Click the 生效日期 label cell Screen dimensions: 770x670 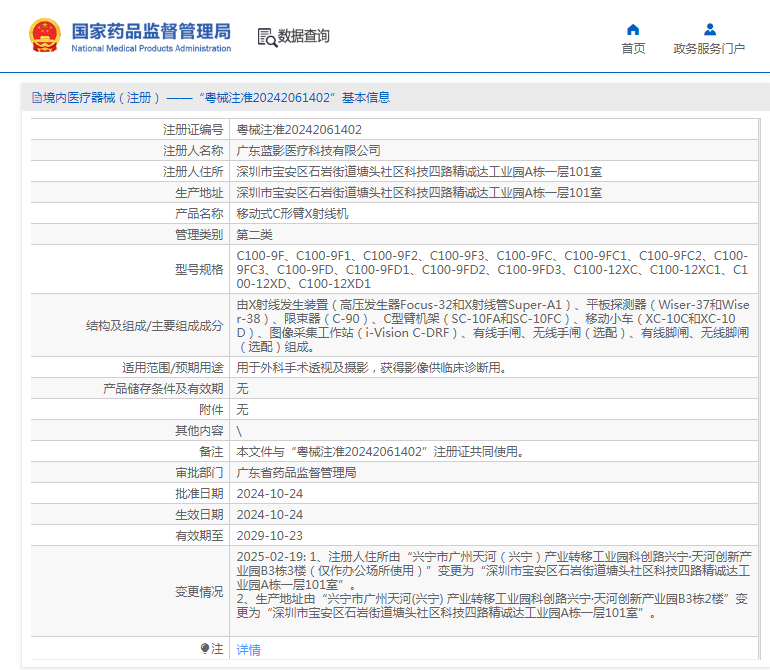(x=130, y=515)
